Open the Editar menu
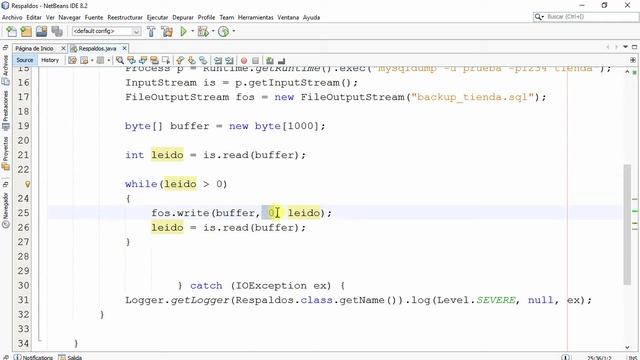This screenshot has height=360, width=640. [34, 17]
